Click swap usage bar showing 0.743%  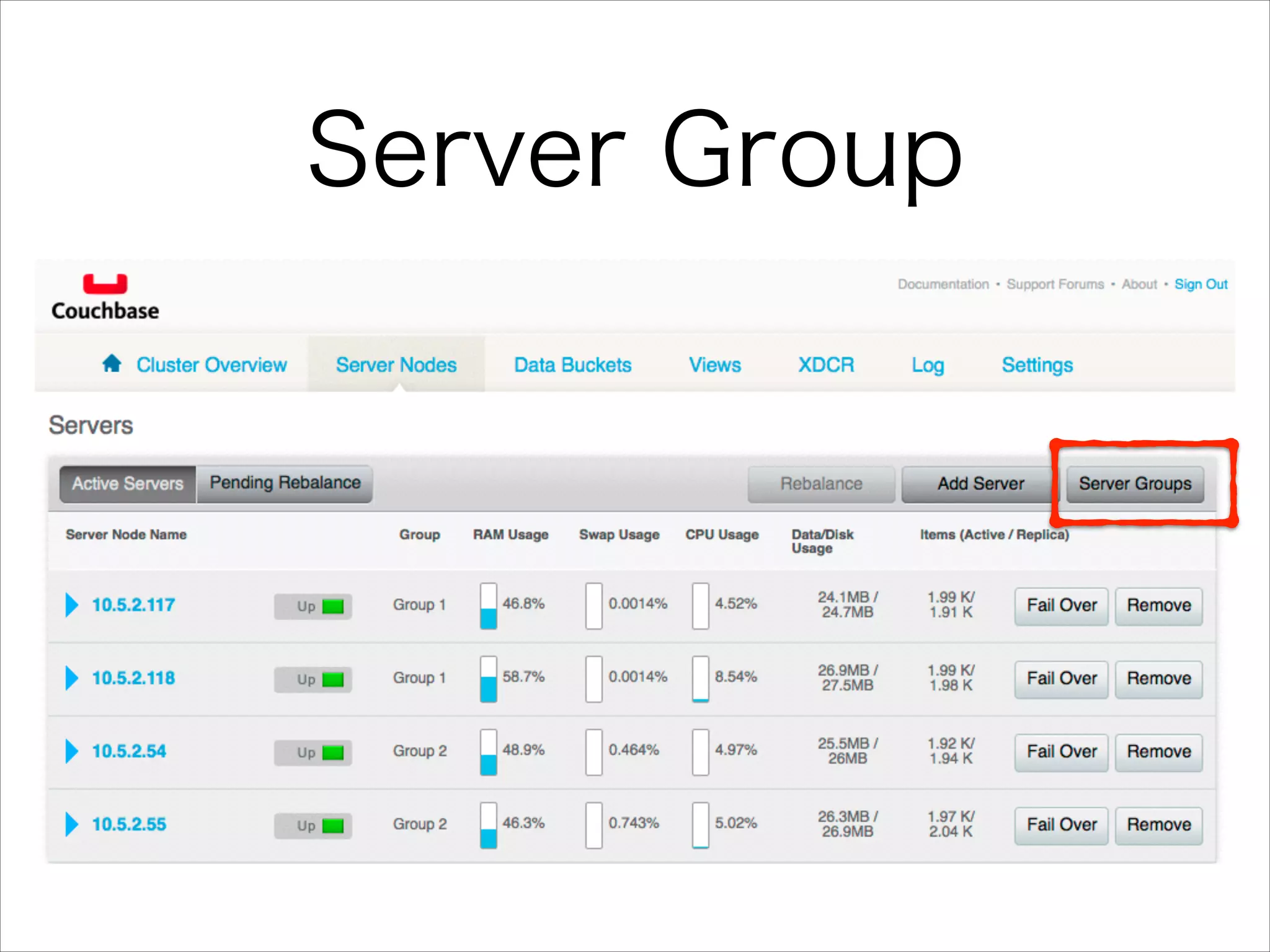(x=594, y=825)
